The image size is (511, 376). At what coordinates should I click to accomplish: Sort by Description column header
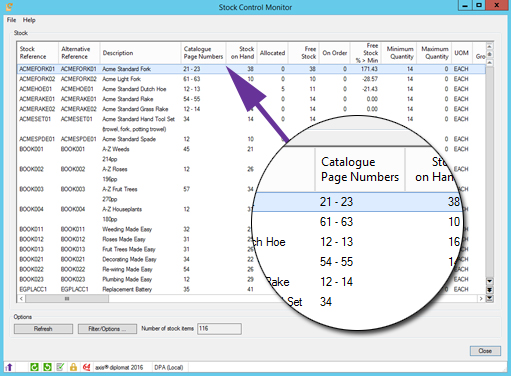point(140,53)
